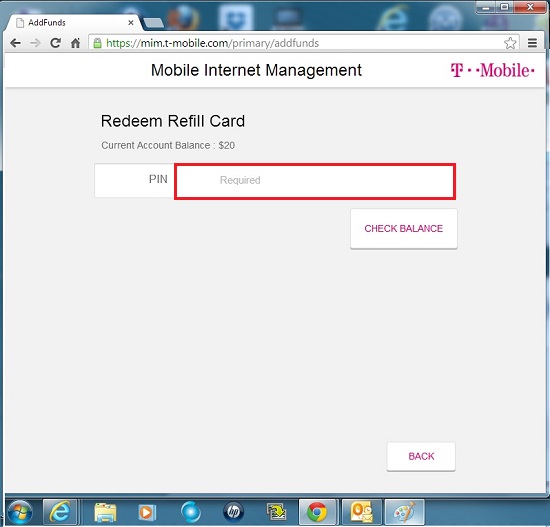This screenshot has width=550, height=527.
Task: Open the HP icon in taskbar
Action: (x=233, y=512)
